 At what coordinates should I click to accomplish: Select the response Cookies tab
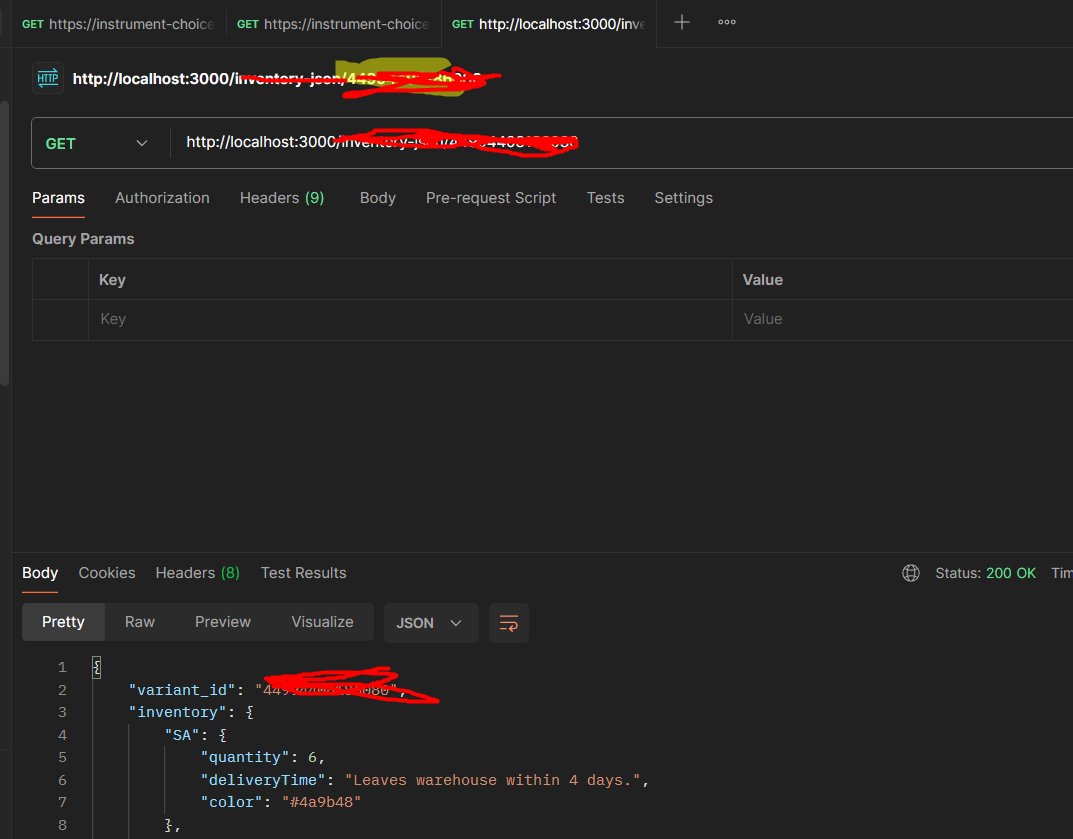coord(107,573)
